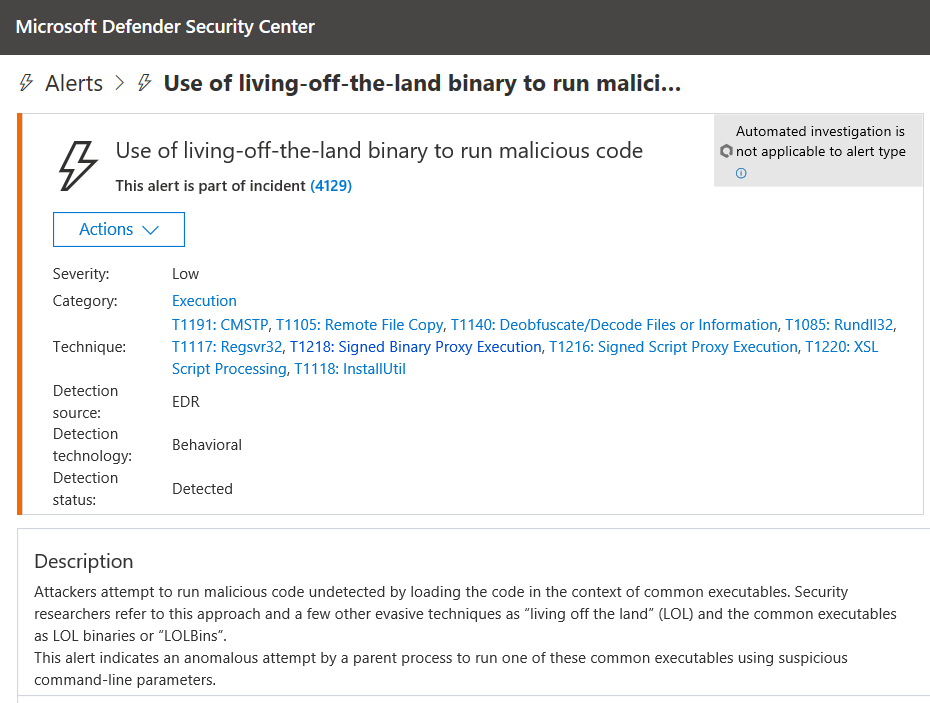View T1216: Signed Script Proxy Execution
Viewport: 930px width, 703px height.
[x=673, y=347]
